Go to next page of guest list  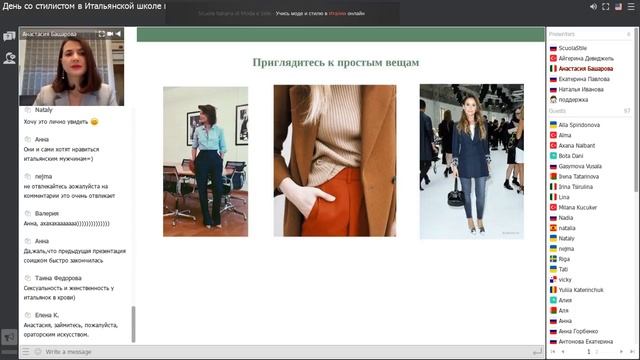[621, 351]
